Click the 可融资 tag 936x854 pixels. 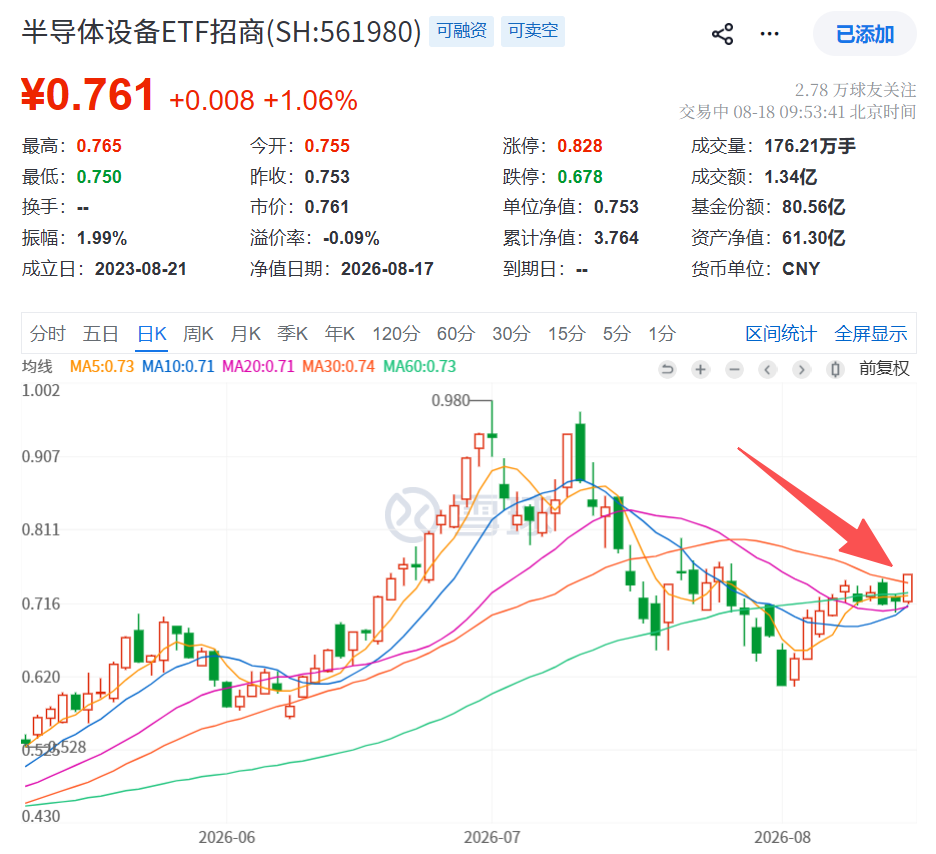[x=461, y=31]
